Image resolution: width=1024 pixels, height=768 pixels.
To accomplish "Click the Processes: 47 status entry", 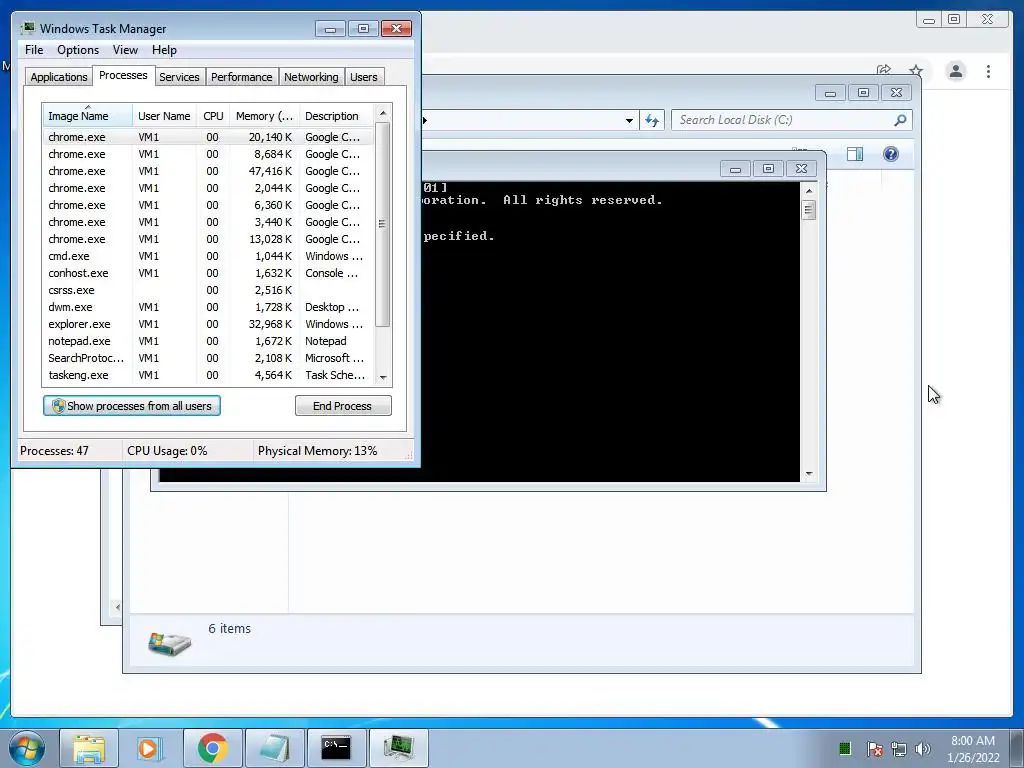I will 54,451.
